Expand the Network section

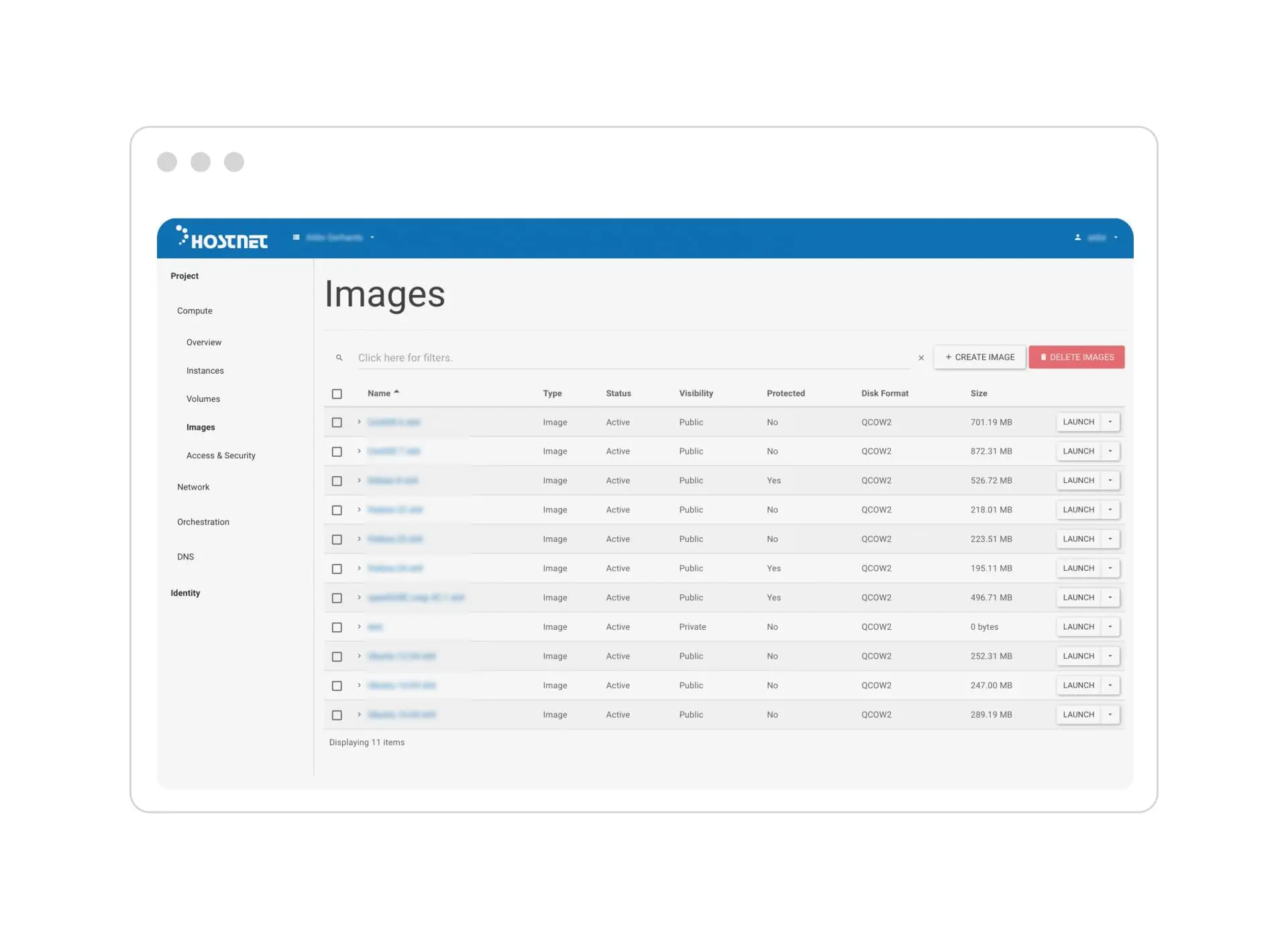[193, 487]
